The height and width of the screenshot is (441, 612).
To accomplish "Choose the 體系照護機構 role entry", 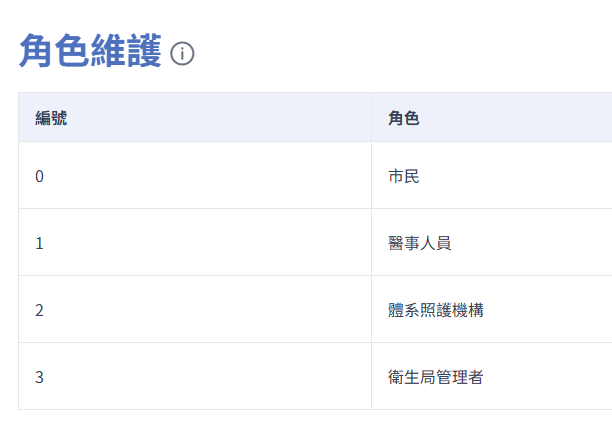I will 436,310.
